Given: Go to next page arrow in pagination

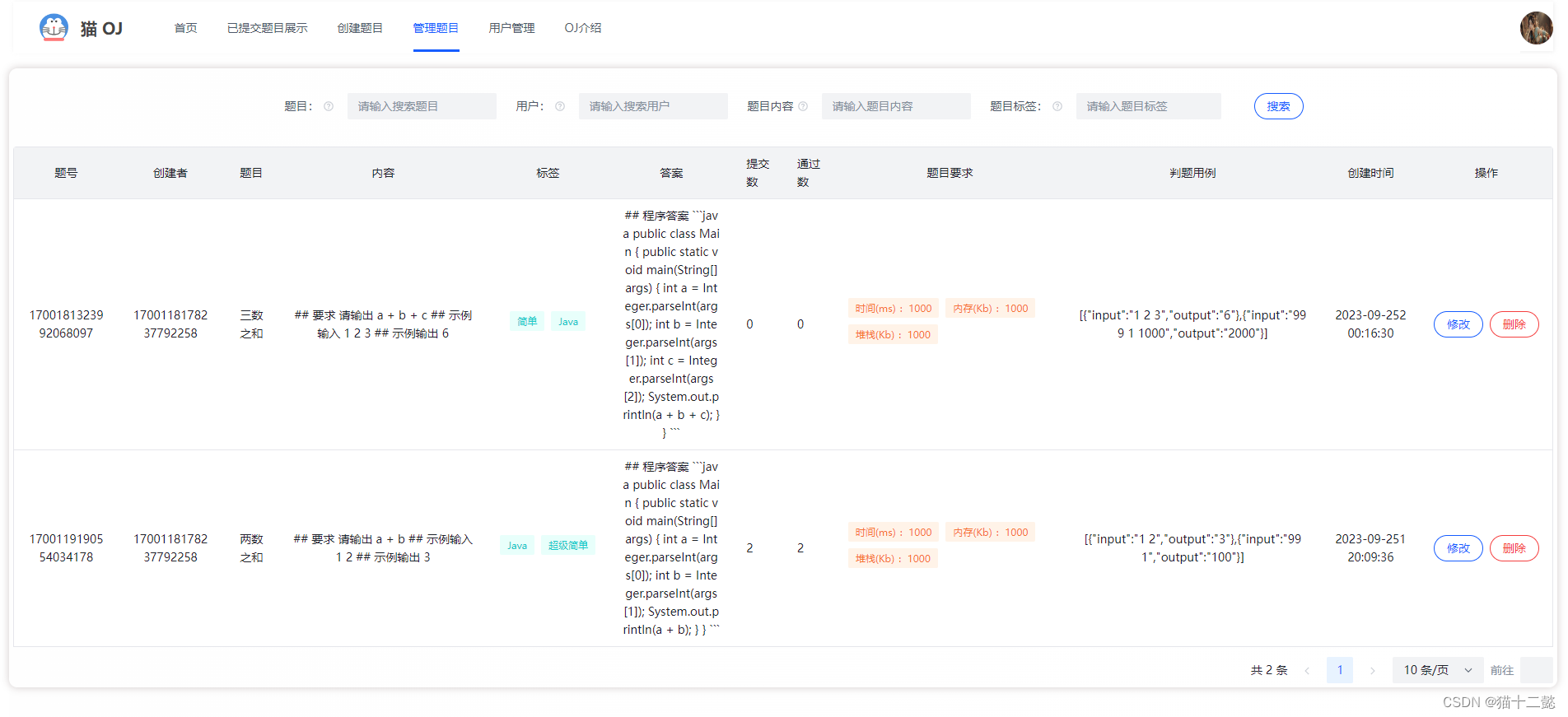Looking at the screenshot, I should [1372, 670].
